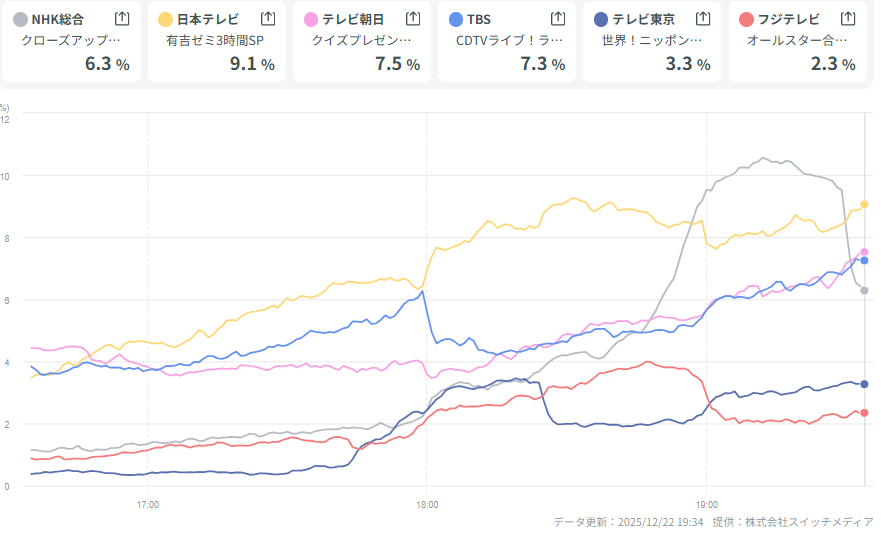Viewport: 881px width, 537px height.
Task: Select the フジテレビ channel name
Action: [x=790, y=19]
